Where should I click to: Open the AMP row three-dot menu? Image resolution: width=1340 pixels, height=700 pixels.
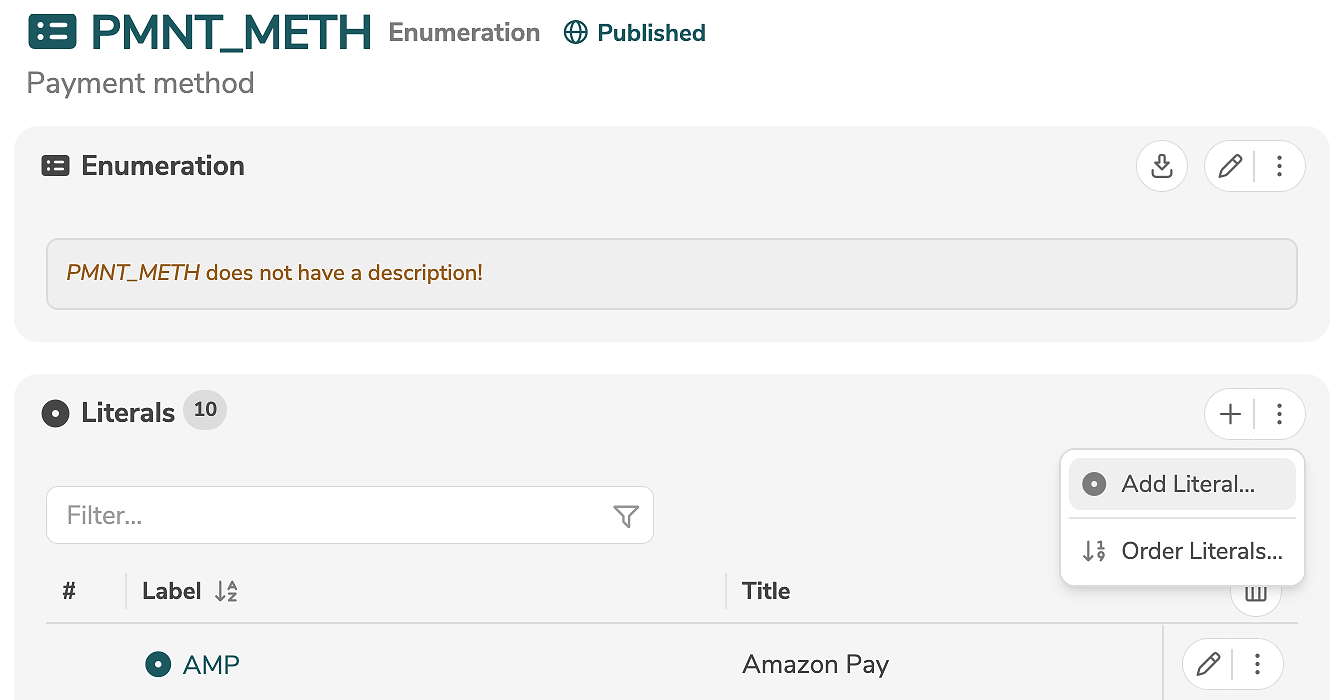[1258, 663]
